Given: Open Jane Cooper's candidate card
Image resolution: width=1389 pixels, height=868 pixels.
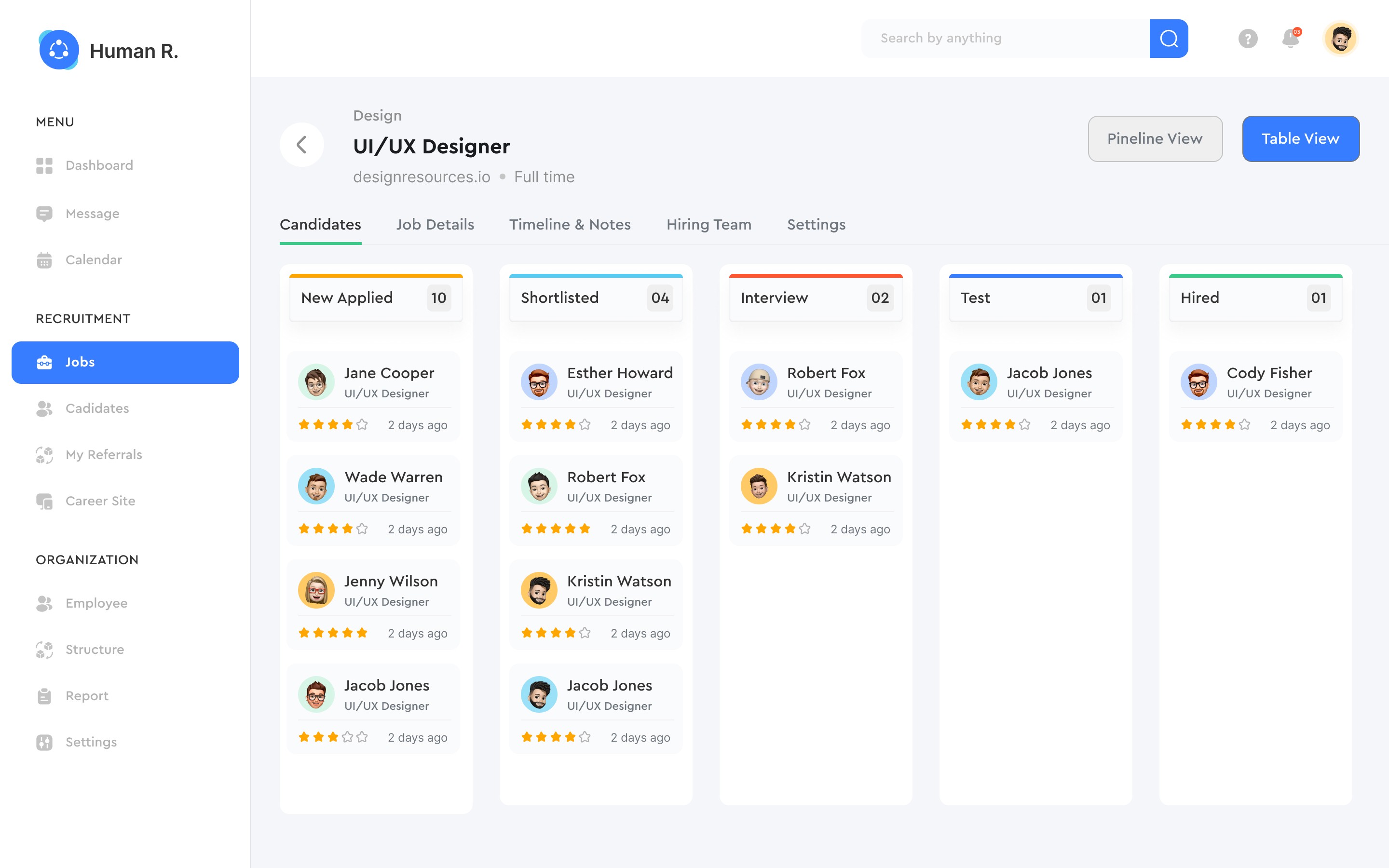Looking at the screenshot, I should [389, 374].
